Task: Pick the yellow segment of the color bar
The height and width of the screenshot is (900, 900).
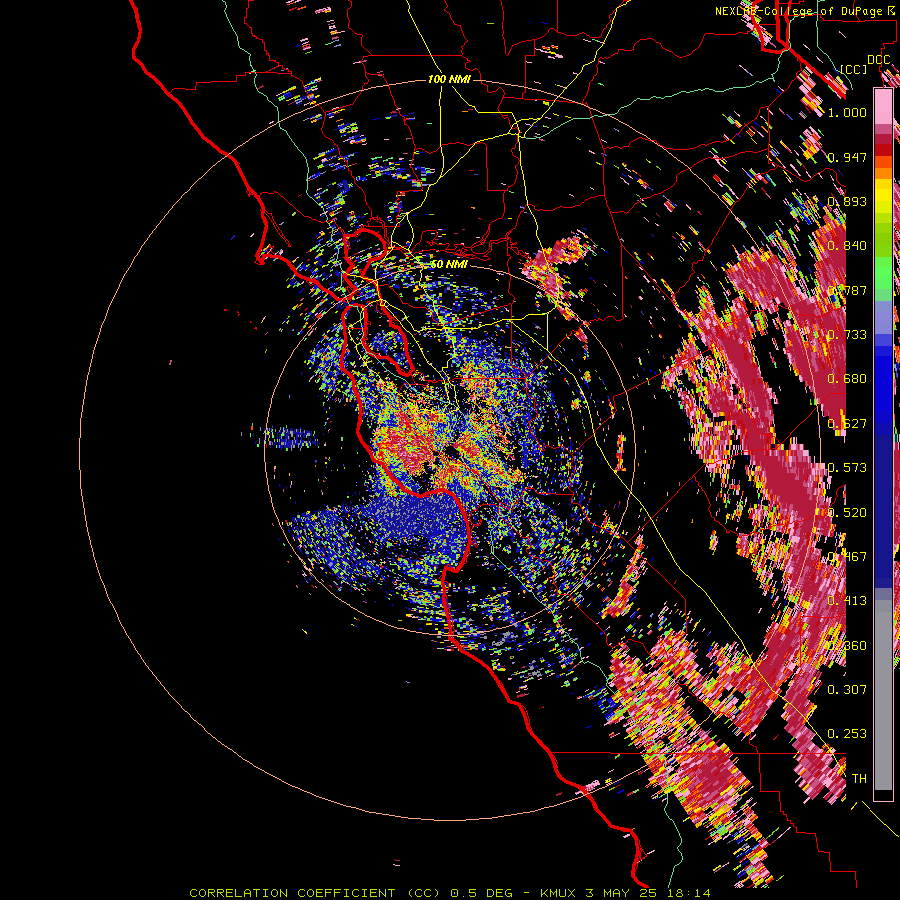Action: point(883,197)
